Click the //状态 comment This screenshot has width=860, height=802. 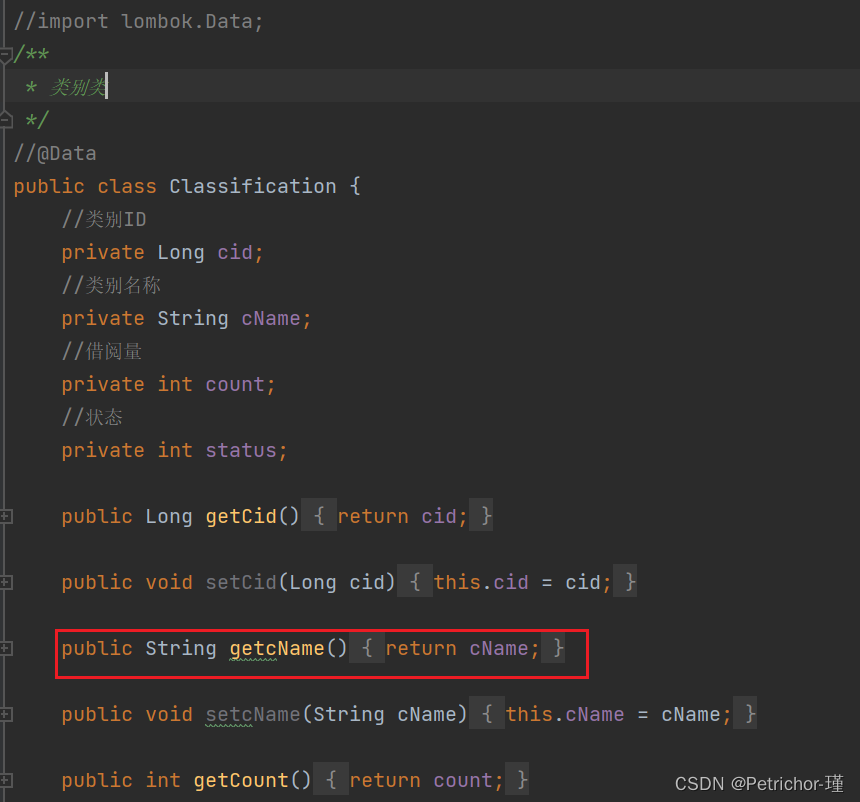92,417
